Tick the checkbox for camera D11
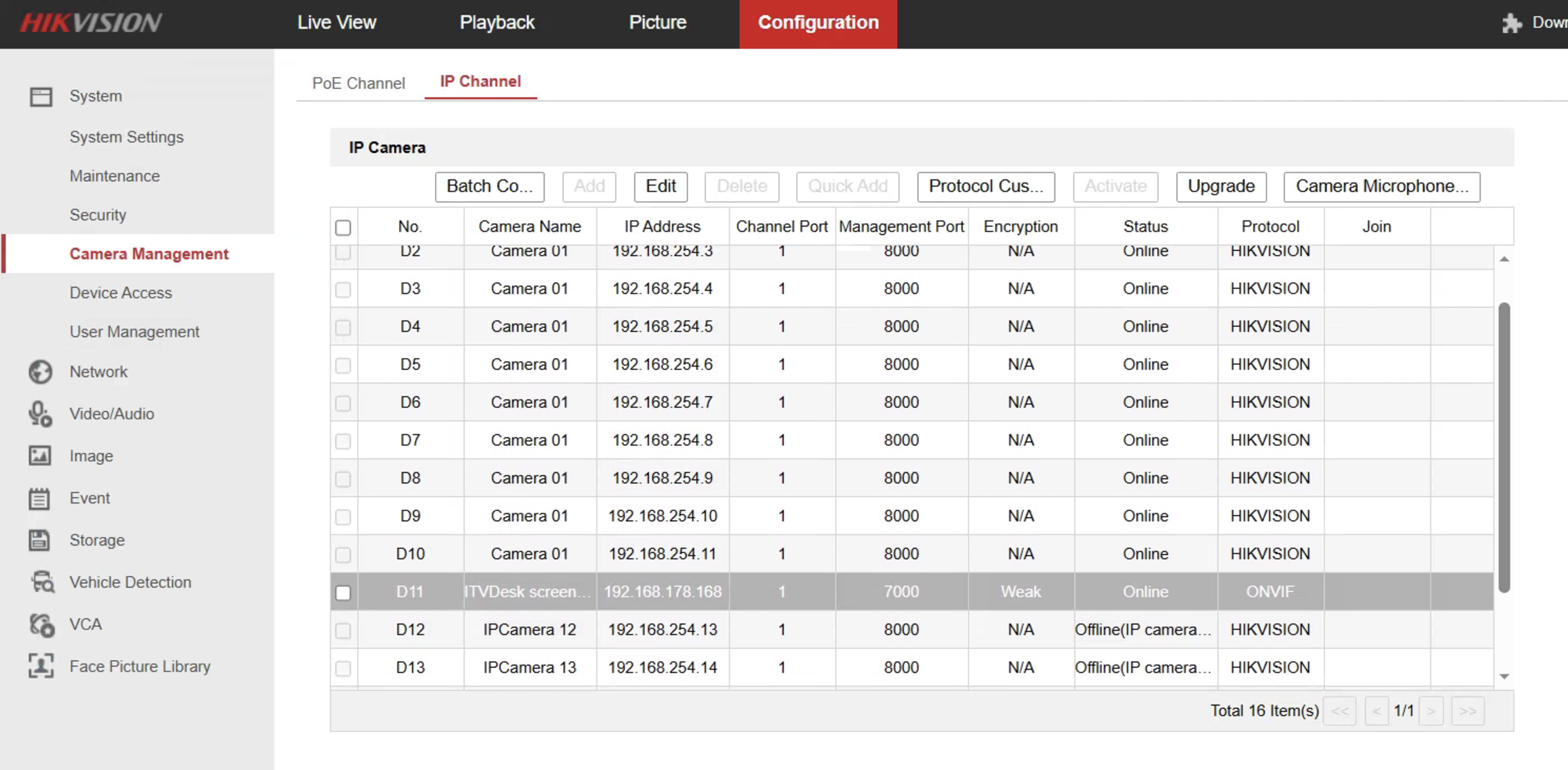Image resolution: width=1568 pixels, height=770 pixels. 344,592
